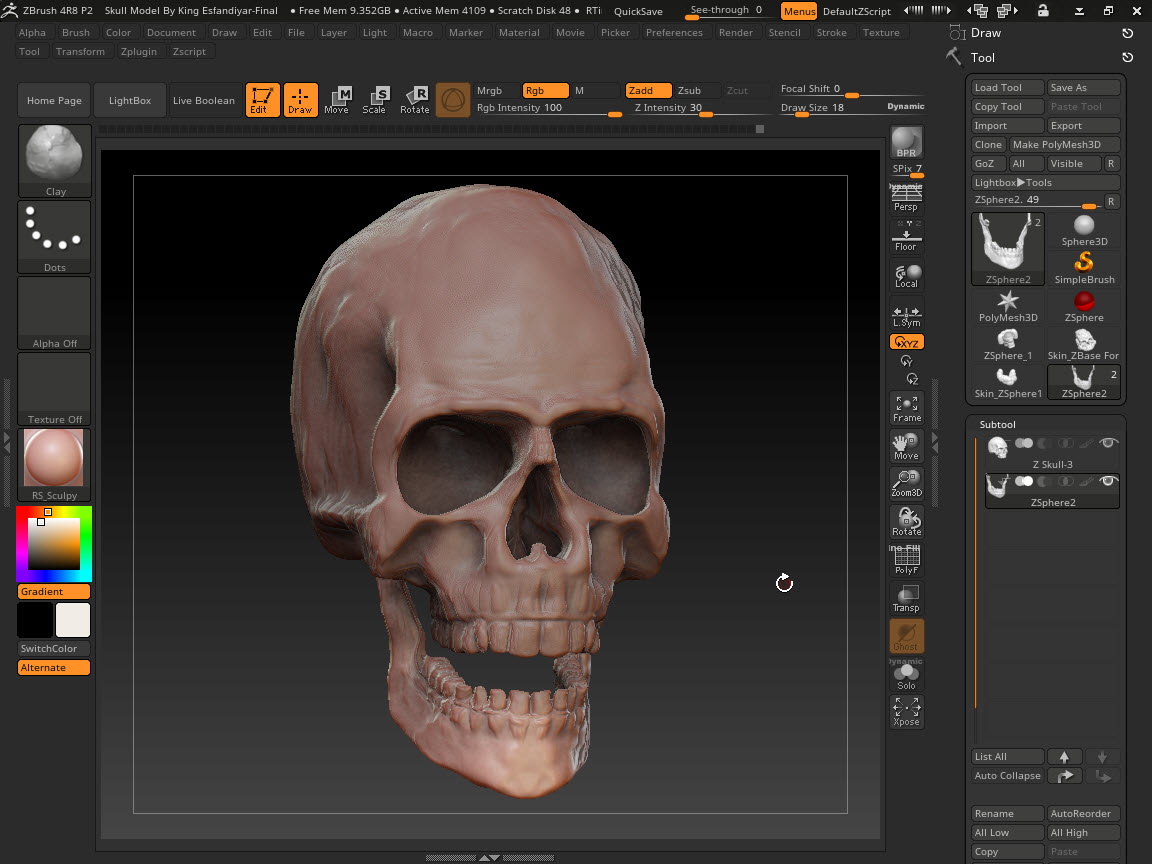
Task: Expand Lightbox Tools list
Action: point(1045,183)
